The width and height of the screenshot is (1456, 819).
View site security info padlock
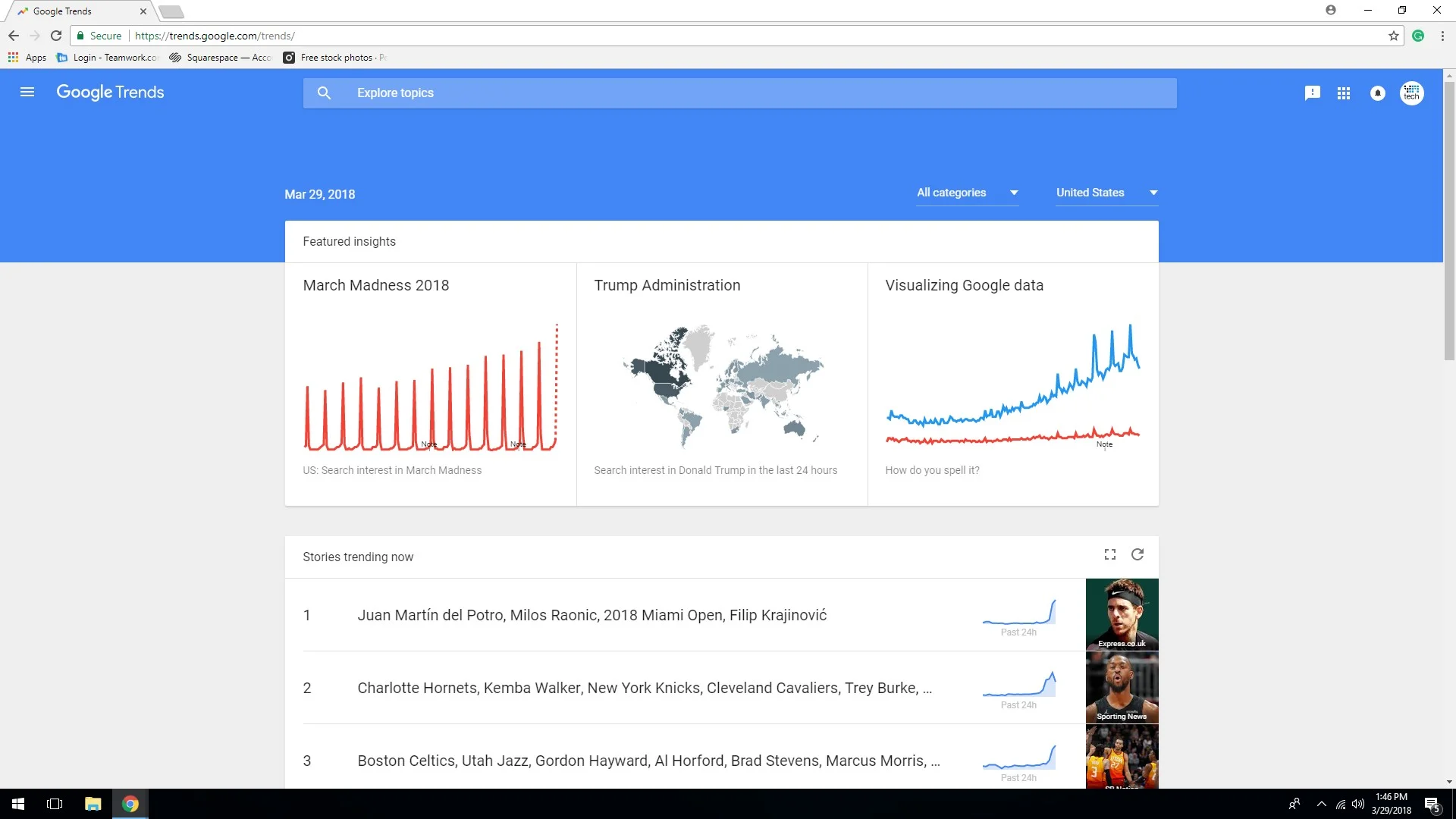coord(80,36)
